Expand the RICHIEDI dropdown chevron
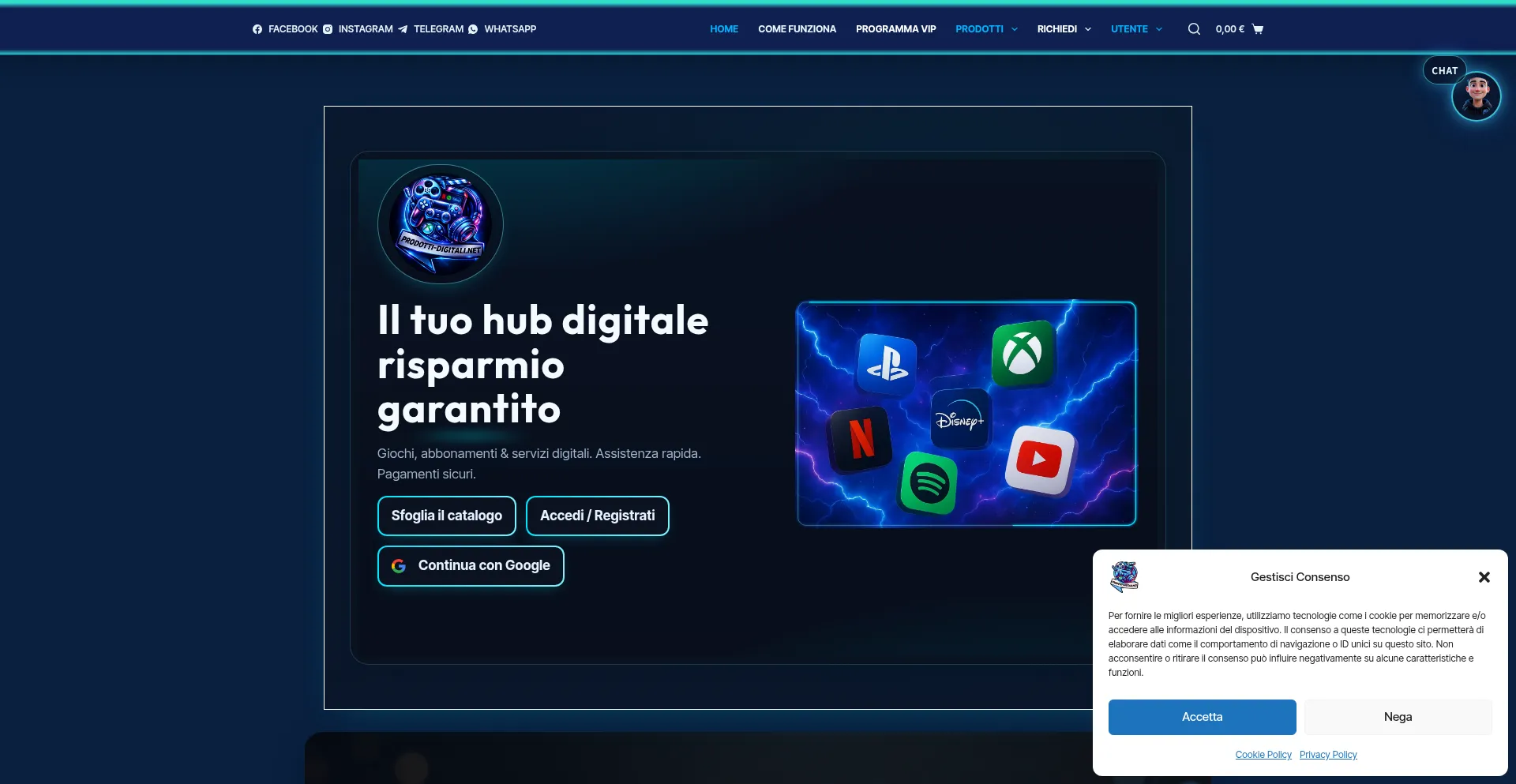 [x=1088, y=29]
